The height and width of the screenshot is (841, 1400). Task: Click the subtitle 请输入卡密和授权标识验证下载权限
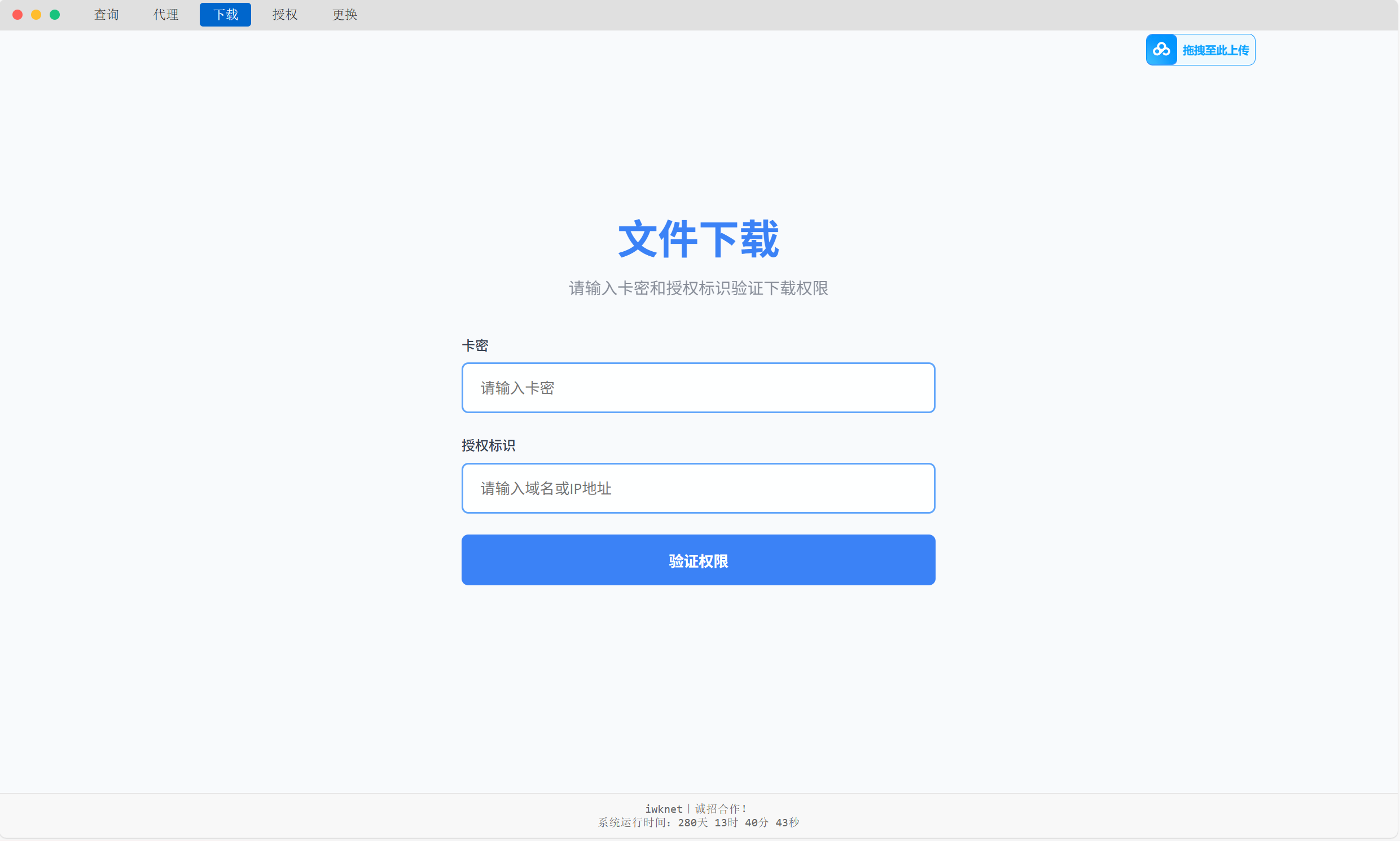point(698,288)
